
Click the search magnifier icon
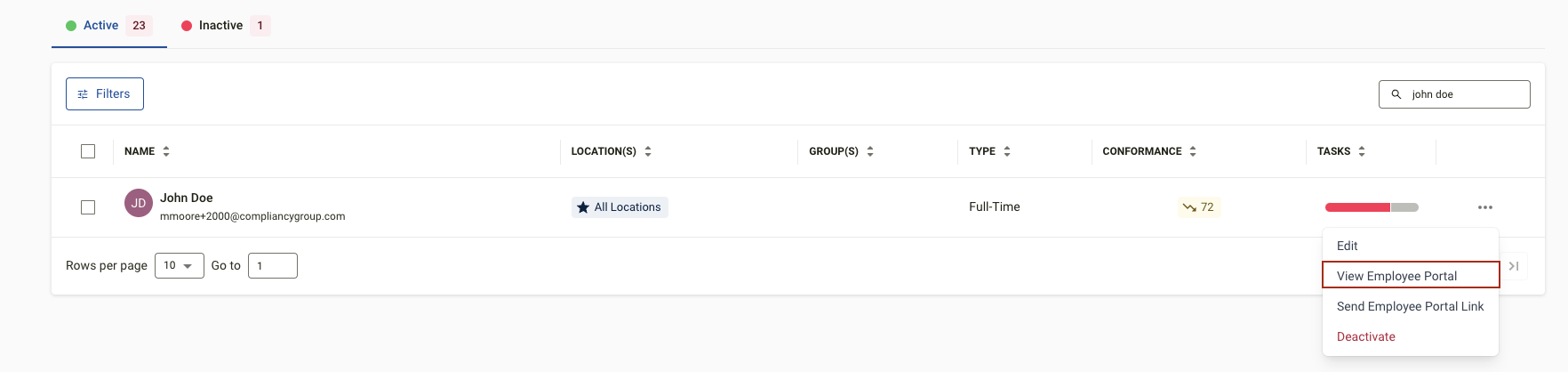(1396, 94)
